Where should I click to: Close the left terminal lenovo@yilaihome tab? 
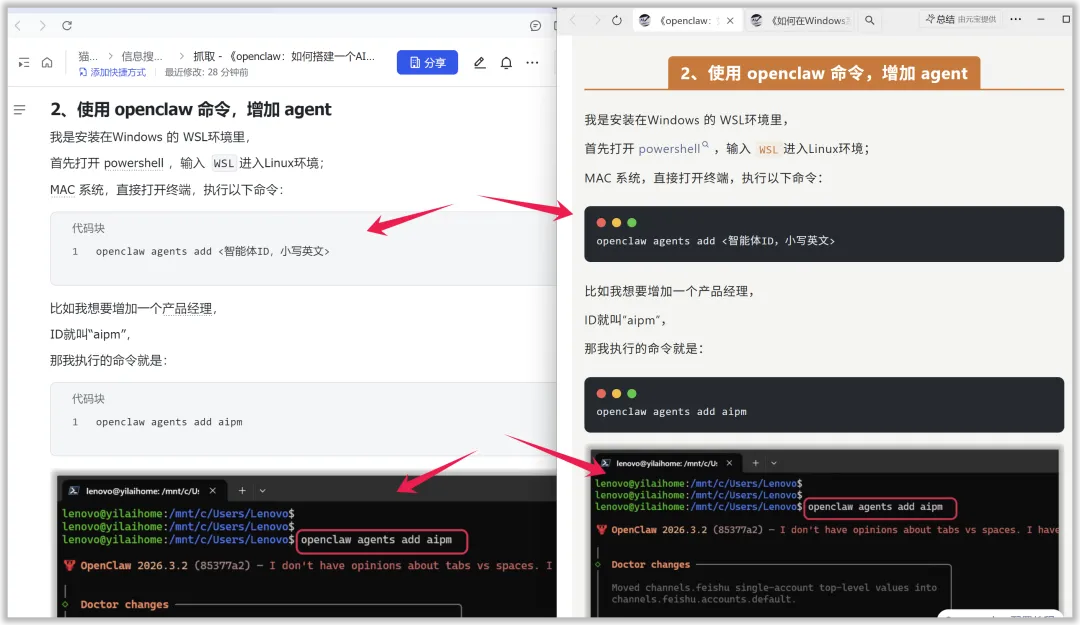click(213, 491)
